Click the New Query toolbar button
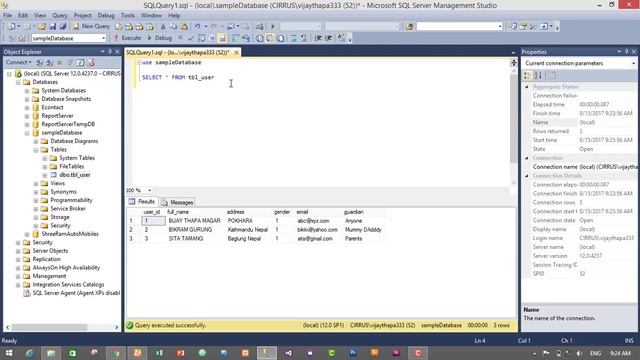This screenshot has height=360, width=640. 92,26
